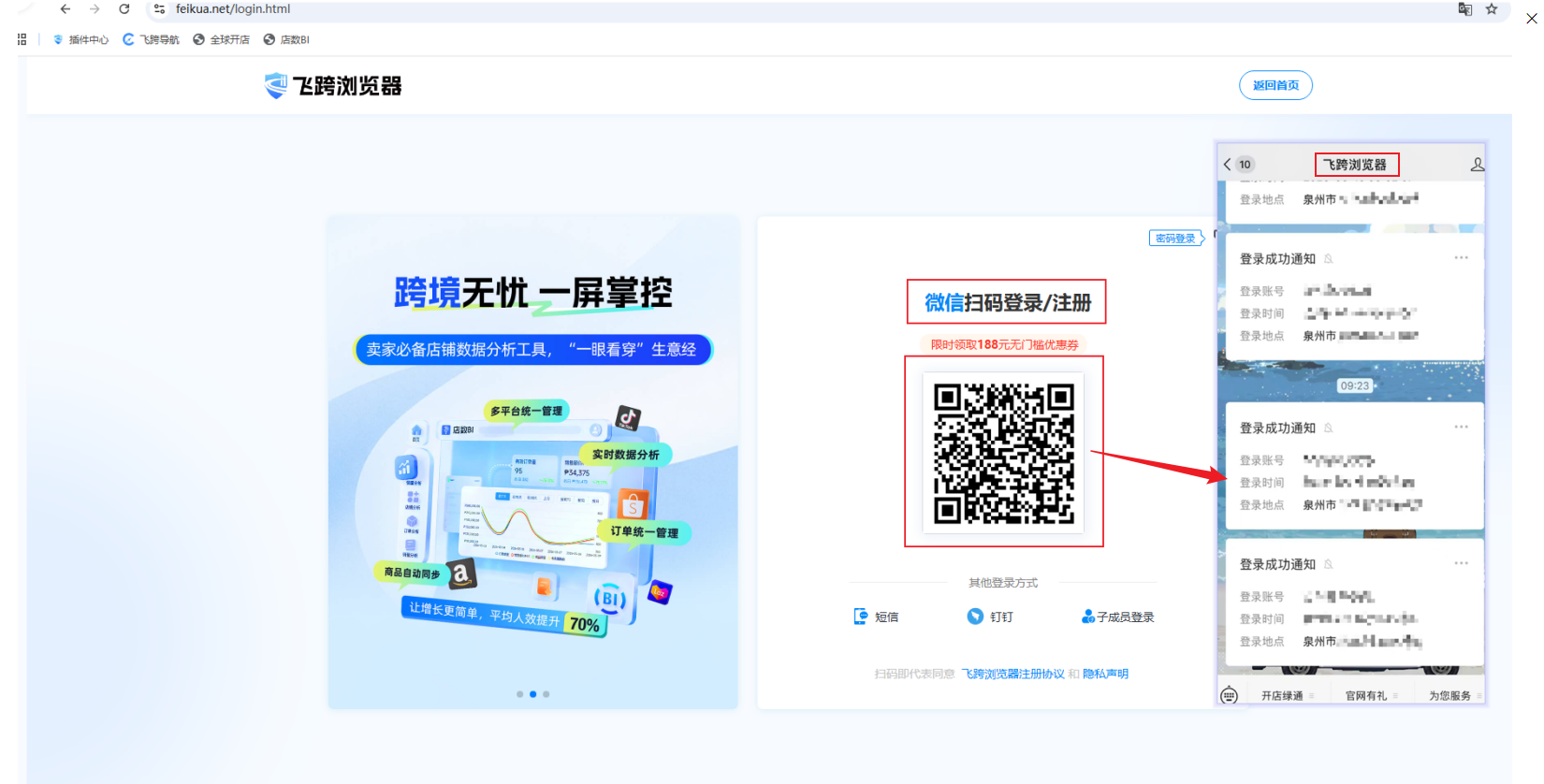Click the 限时领取188元无门槛优惠券 coupon text
Viewport: 1544px width, 784px height.
1005,344
